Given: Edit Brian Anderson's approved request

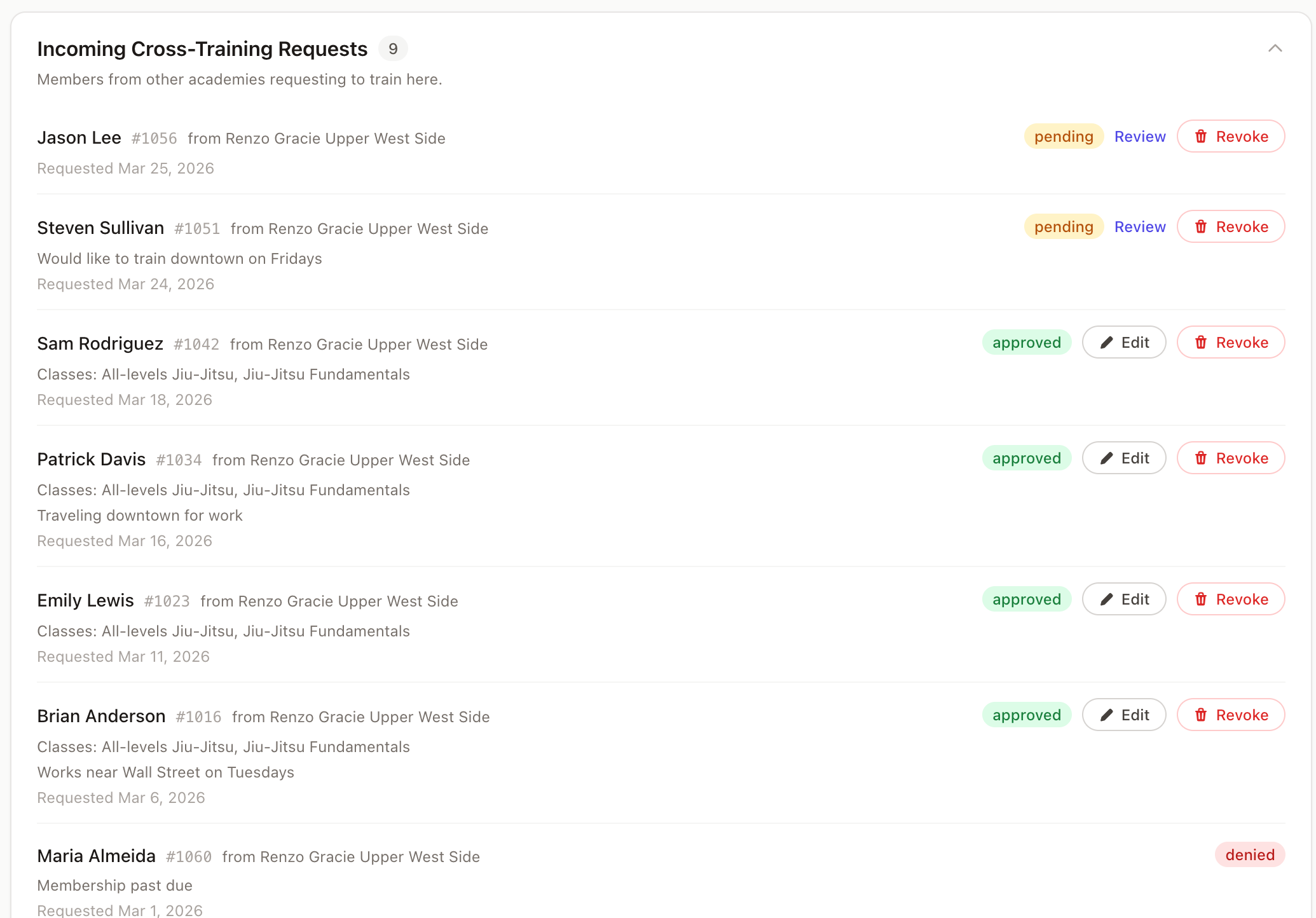Looking at the screenshot, I should pyautogui.click(x=1124, y=715).
